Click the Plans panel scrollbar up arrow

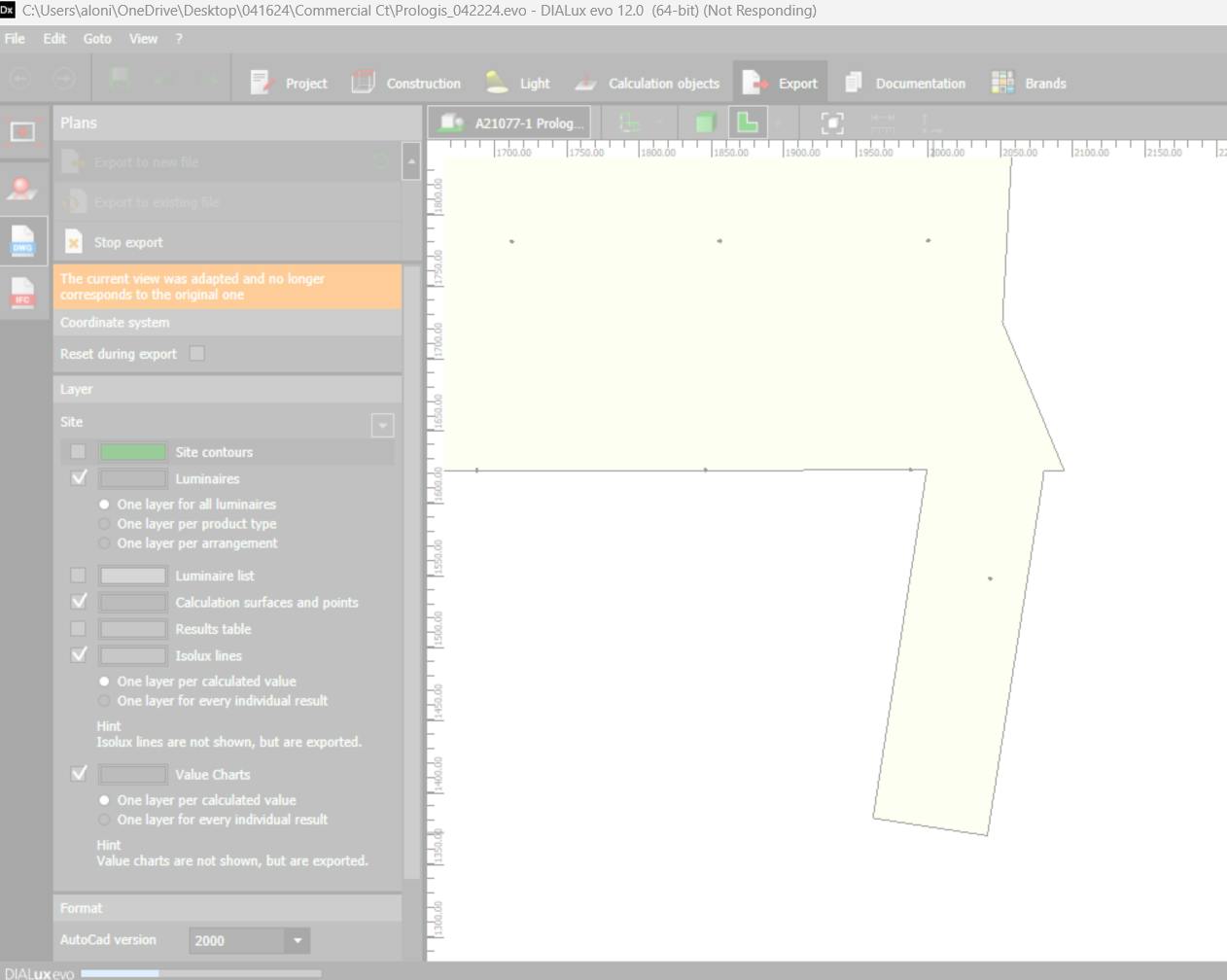[x=411, y=161]
